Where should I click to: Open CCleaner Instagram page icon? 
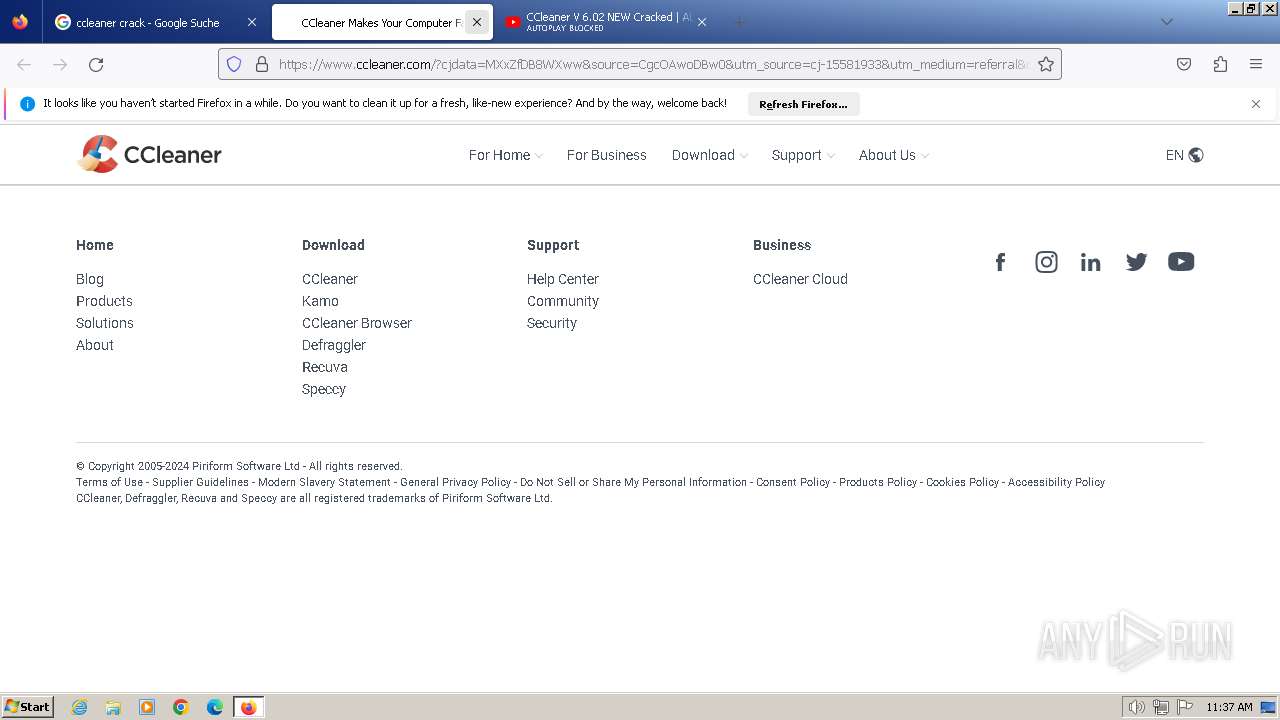pyautogui.click(x=1046, y=262)
